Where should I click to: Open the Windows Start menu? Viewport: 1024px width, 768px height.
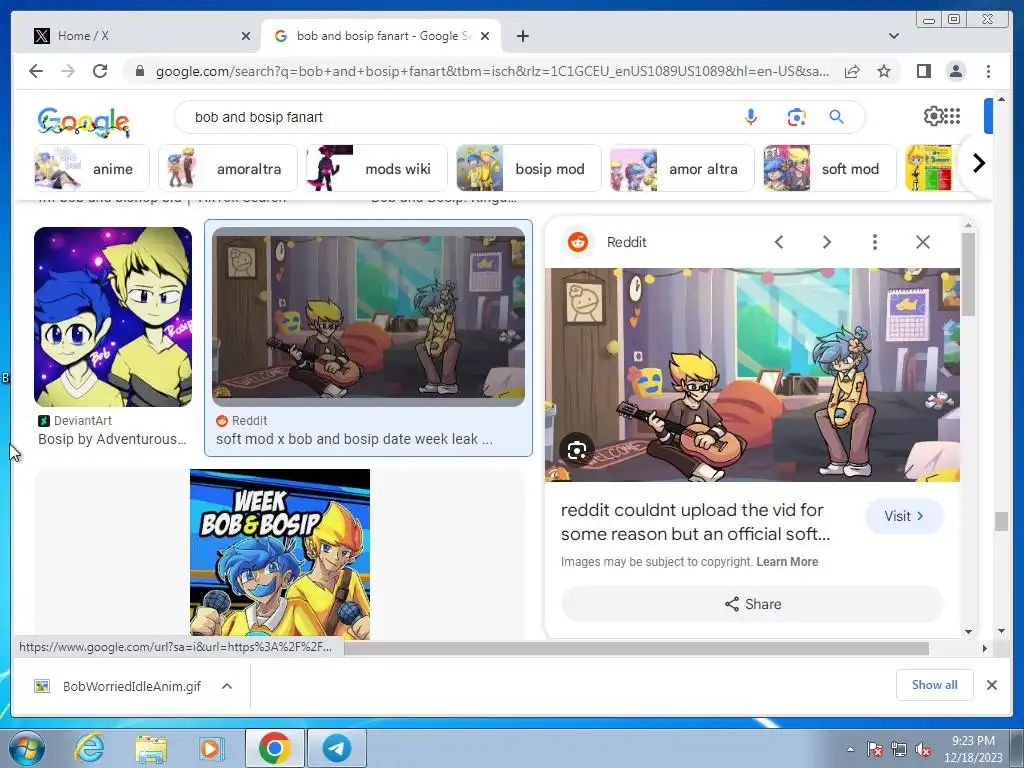pos(27,748)
